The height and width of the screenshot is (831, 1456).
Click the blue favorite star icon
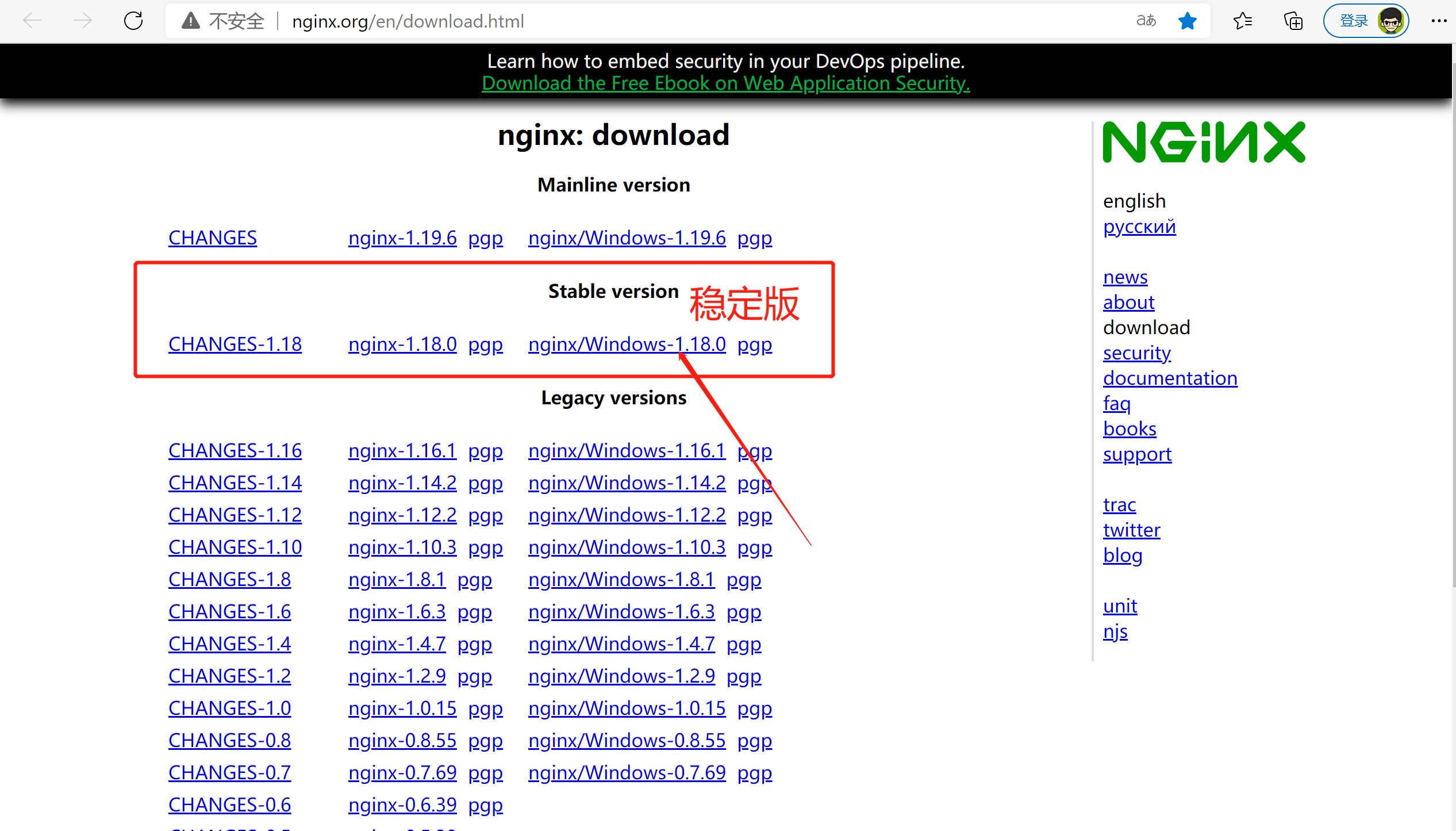pos(1187,21)
